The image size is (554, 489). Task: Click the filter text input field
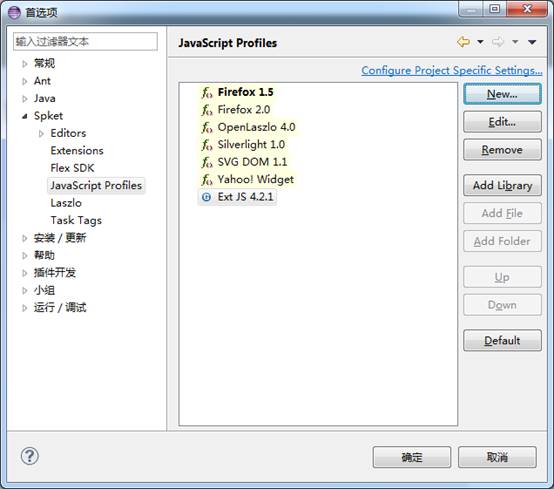tap(85, 41)
